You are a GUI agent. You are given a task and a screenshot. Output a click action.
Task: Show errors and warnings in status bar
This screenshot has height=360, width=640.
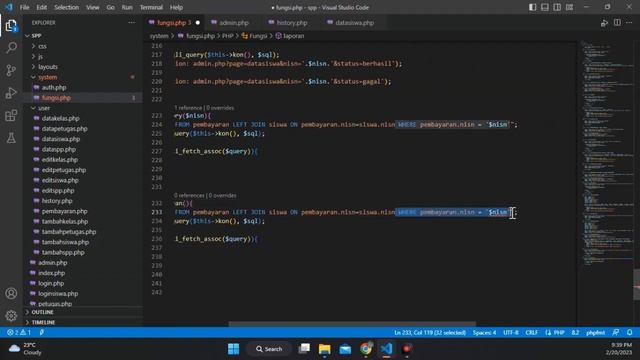[x=19, y=332]
